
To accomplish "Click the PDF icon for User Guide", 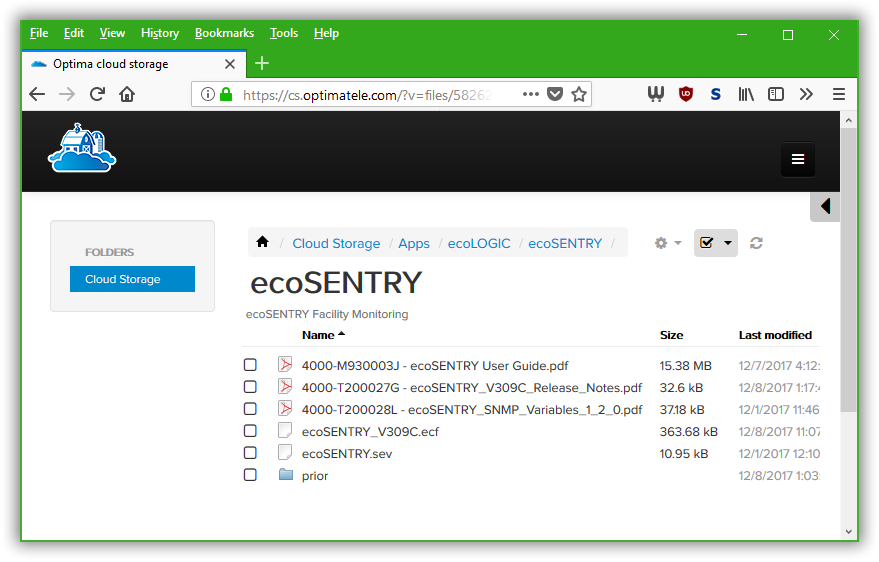I will (x=285, y=365).
